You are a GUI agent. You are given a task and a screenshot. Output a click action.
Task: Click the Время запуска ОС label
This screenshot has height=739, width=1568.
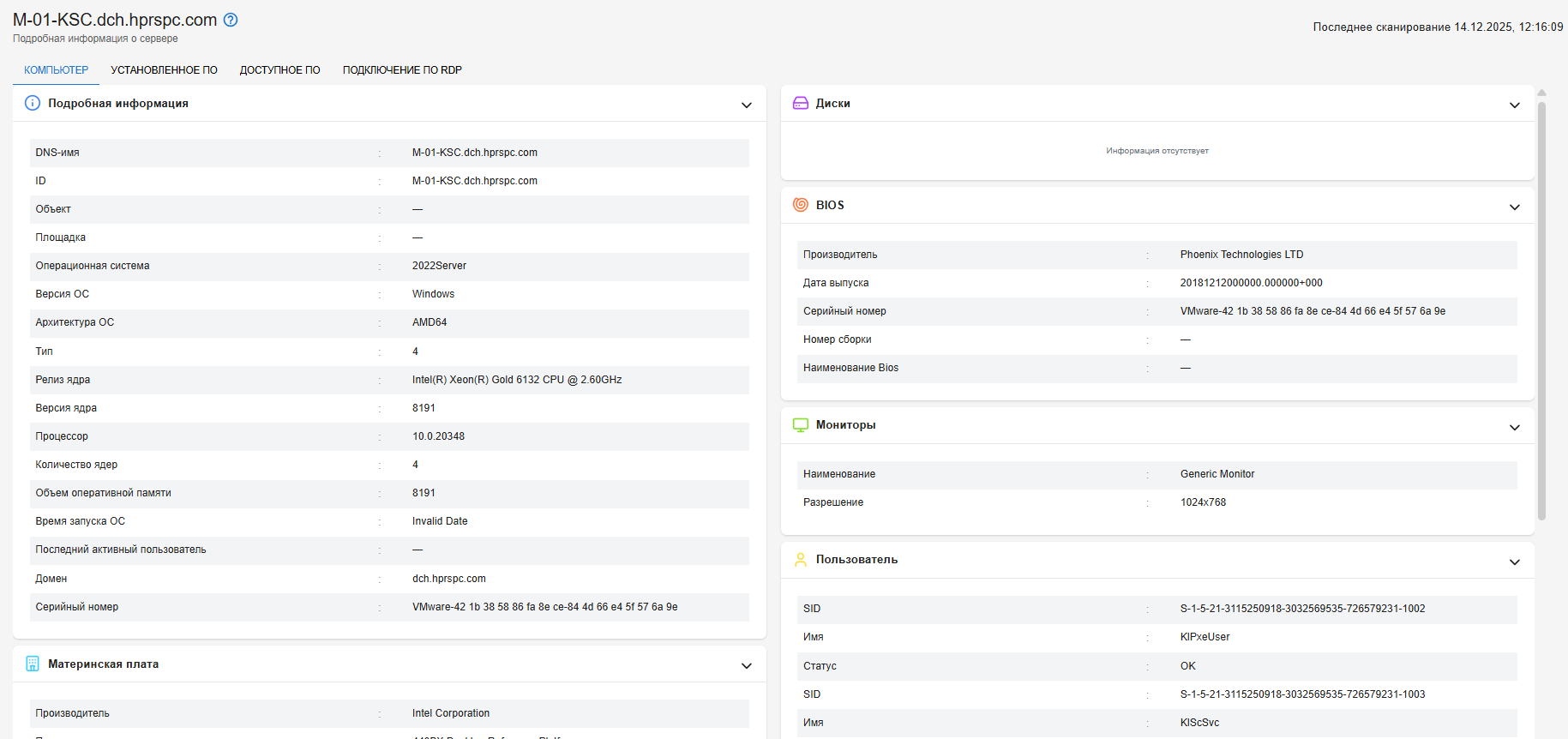tap(80, 521)
